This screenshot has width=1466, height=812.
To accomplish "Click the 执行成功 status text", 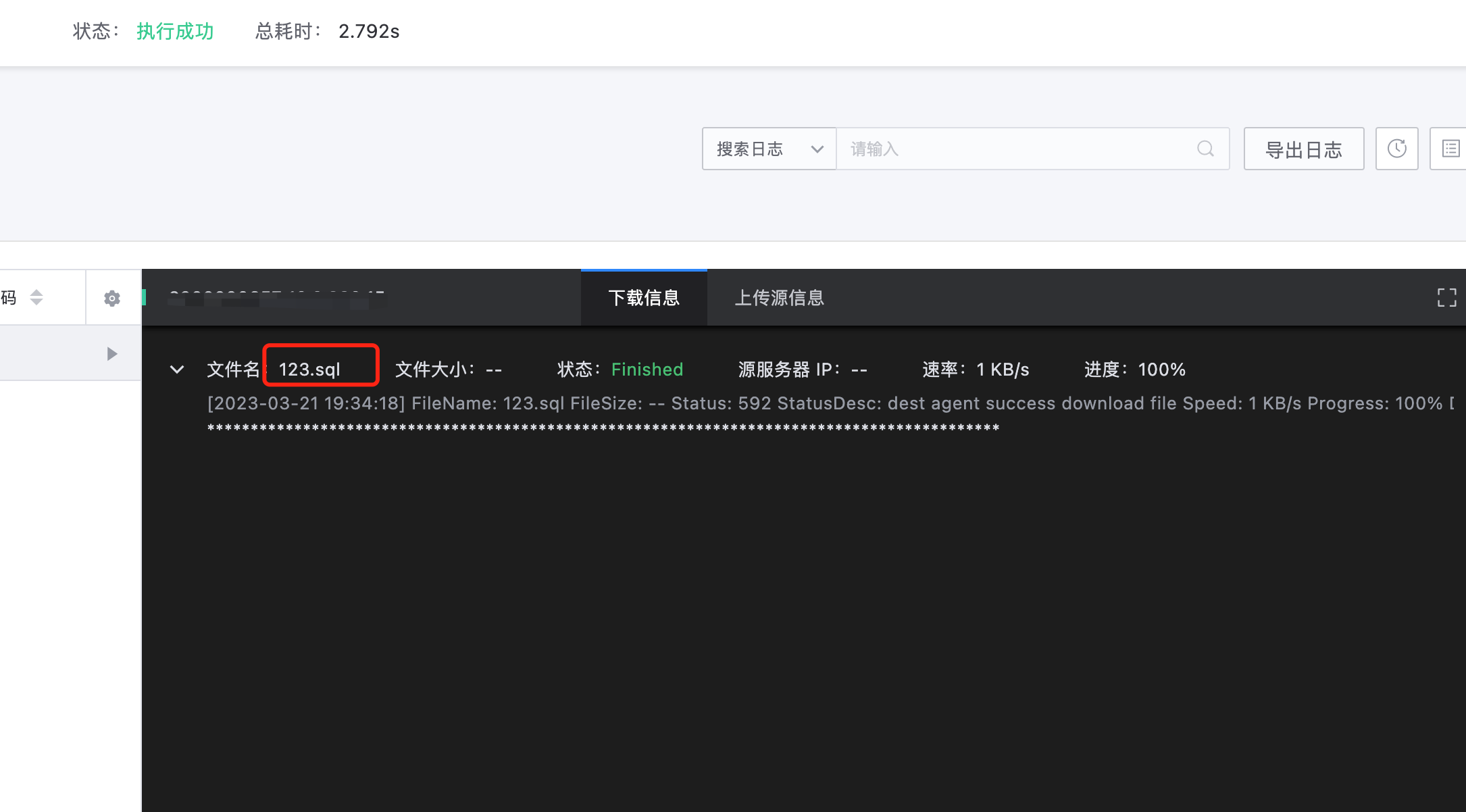I will pos(174,31).
